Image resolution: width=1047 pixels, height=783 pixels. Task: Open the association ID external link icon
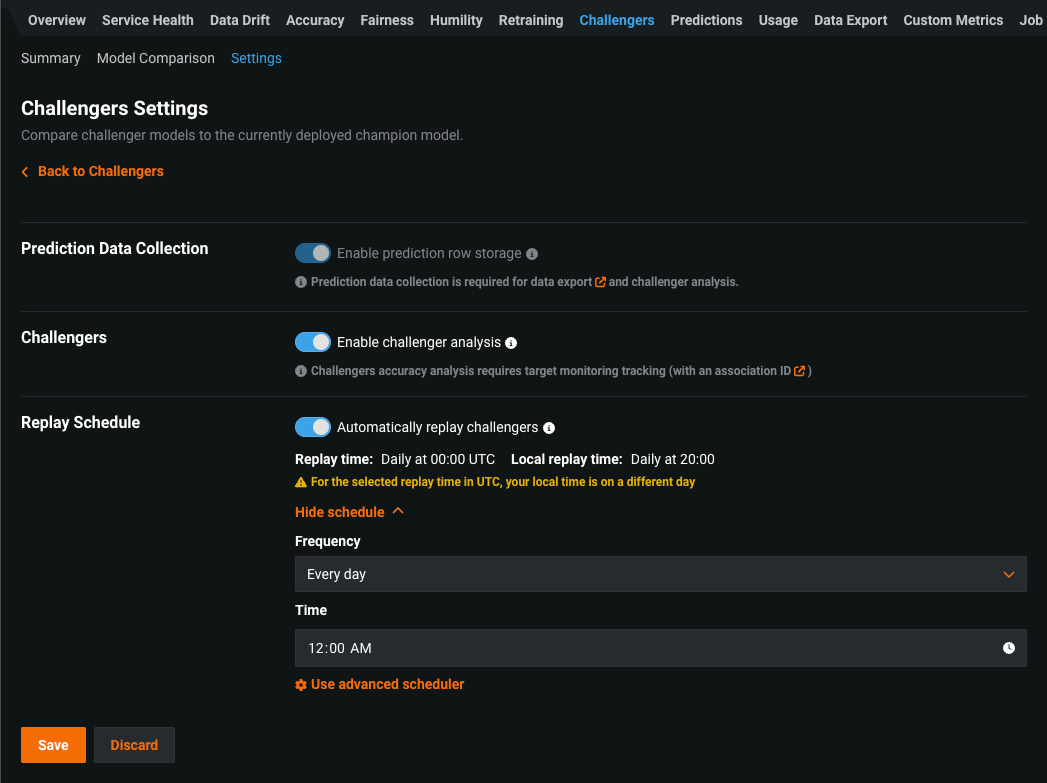point(799,371)
